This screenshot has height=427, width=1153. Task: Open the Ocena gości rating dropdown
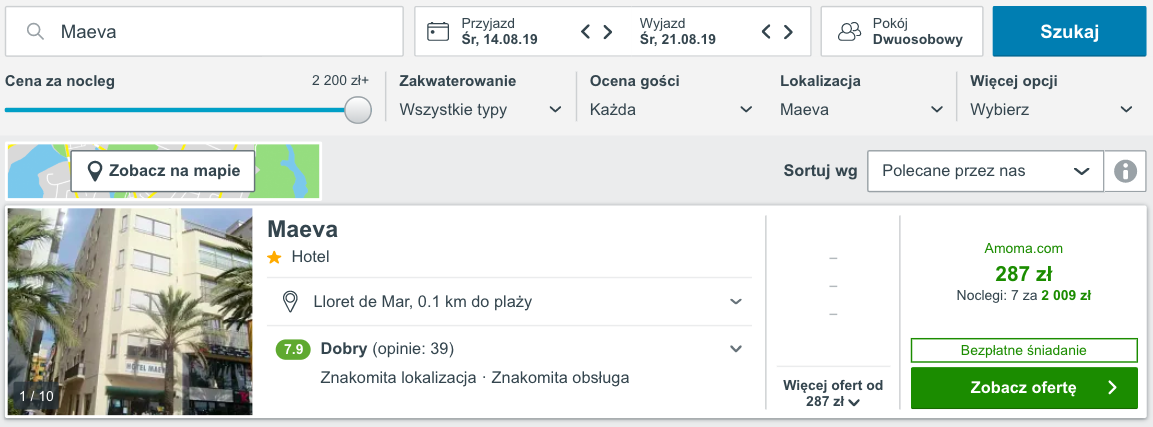pos(671,110)
